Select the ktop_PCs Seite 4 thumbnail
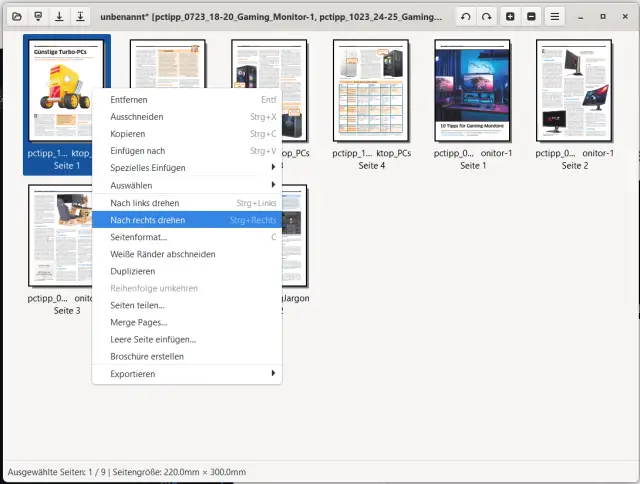This screenshot has width=640, height=484. (x=371, y=92)
